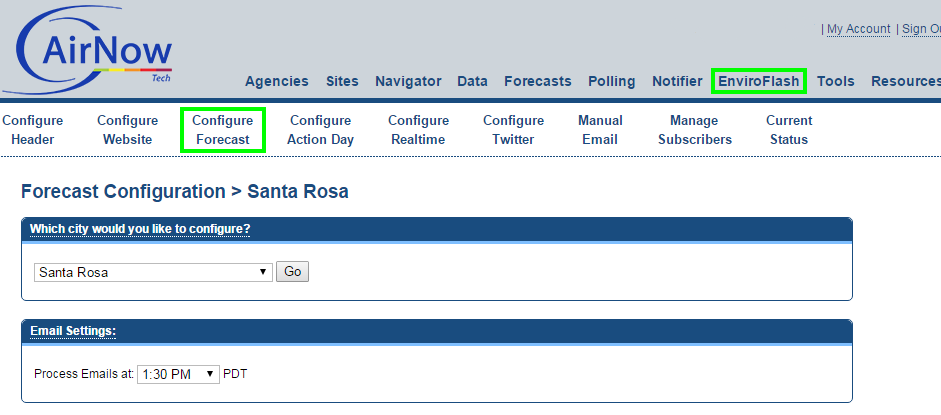The image size is (941, 415).
Task: Open Manual Email page
Action: click(x=600, y=130)
